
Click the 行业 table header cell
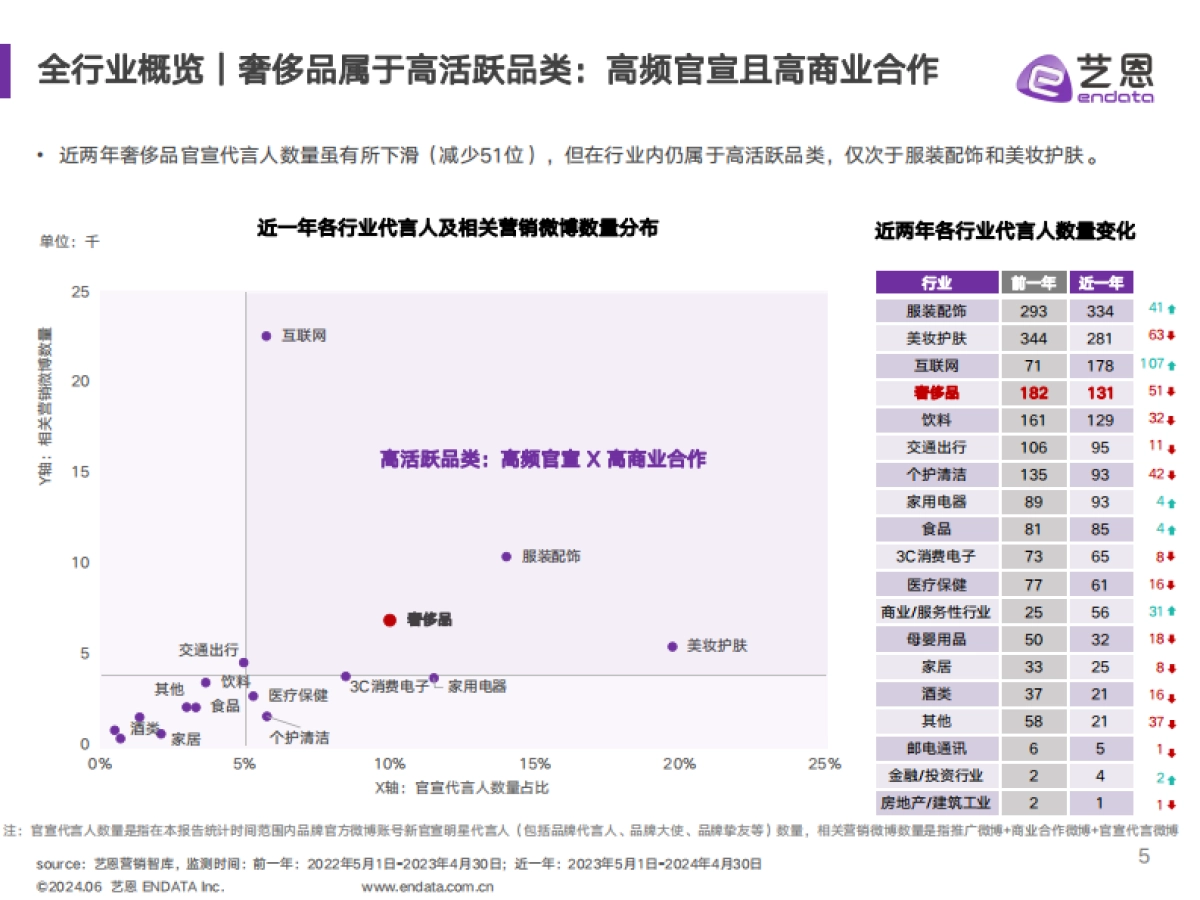937,283
